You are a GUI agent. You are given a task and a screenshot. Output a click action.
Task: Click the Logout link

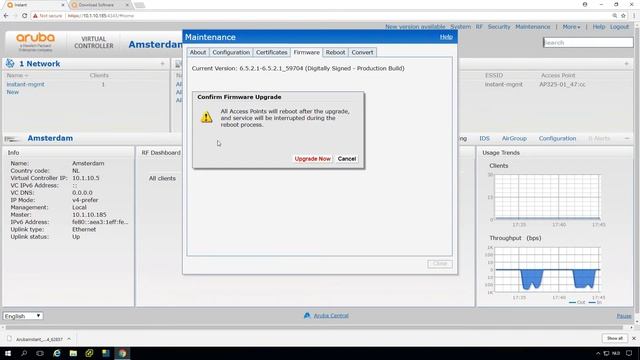620,27
